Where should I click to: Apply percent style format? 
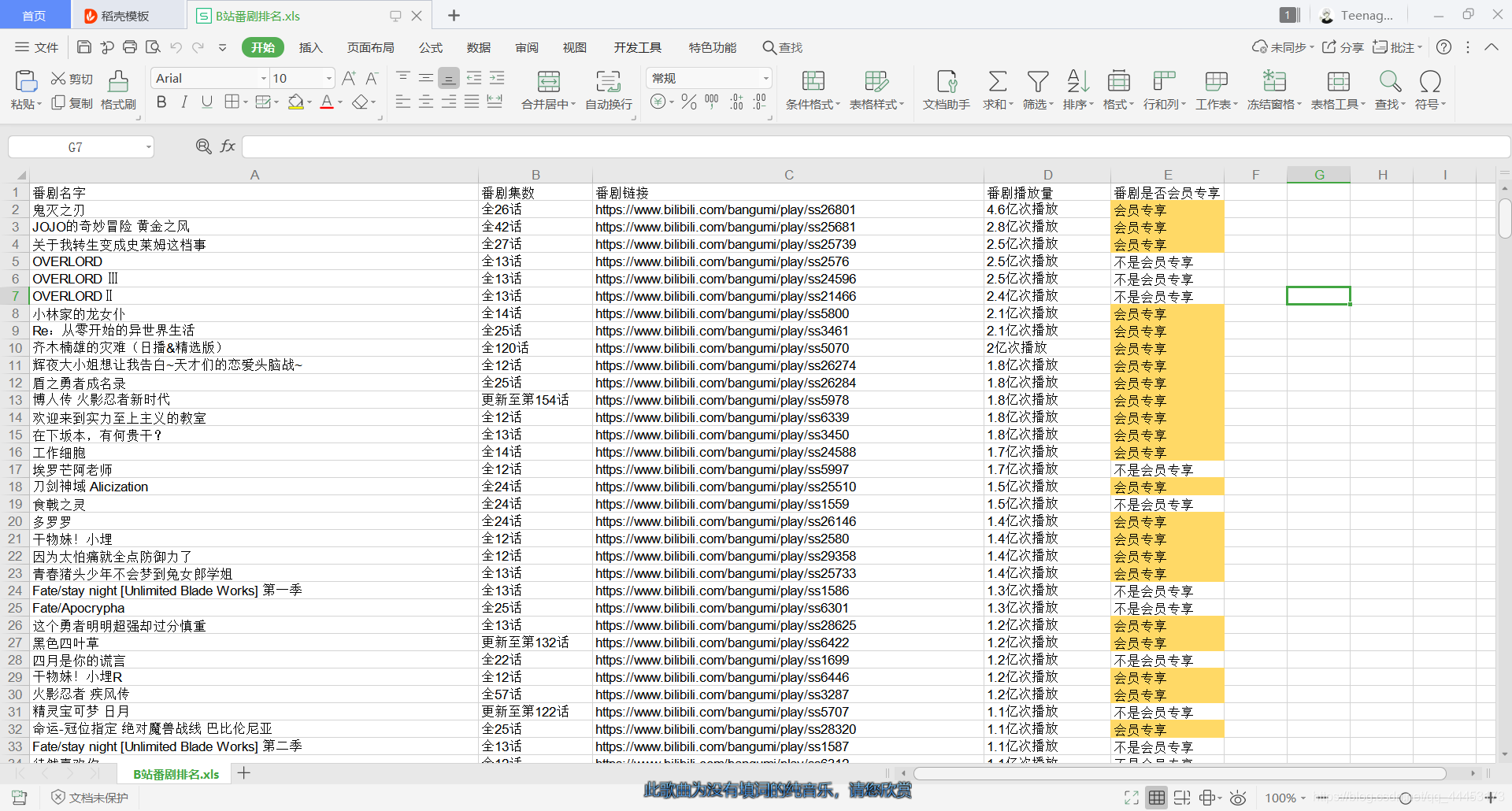pos(688,102)
